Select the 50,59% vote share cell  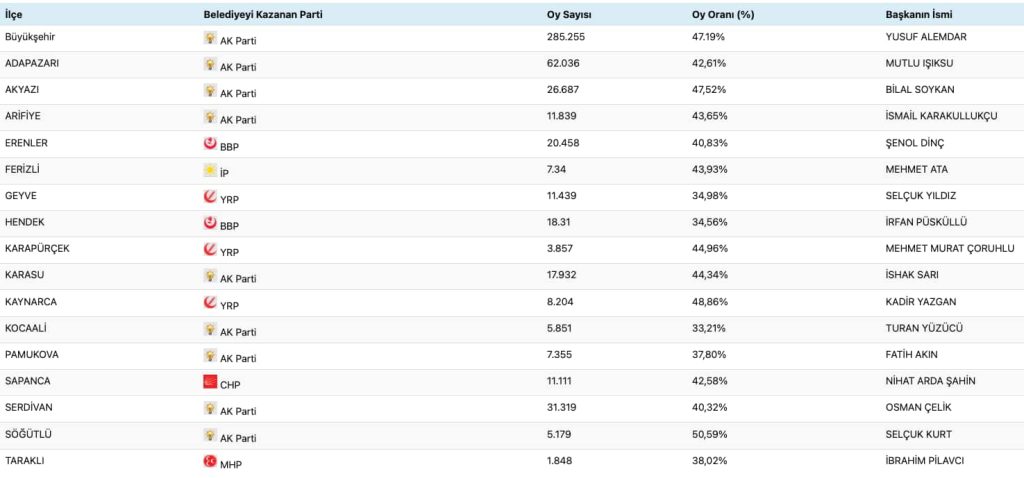pos(709,435)
